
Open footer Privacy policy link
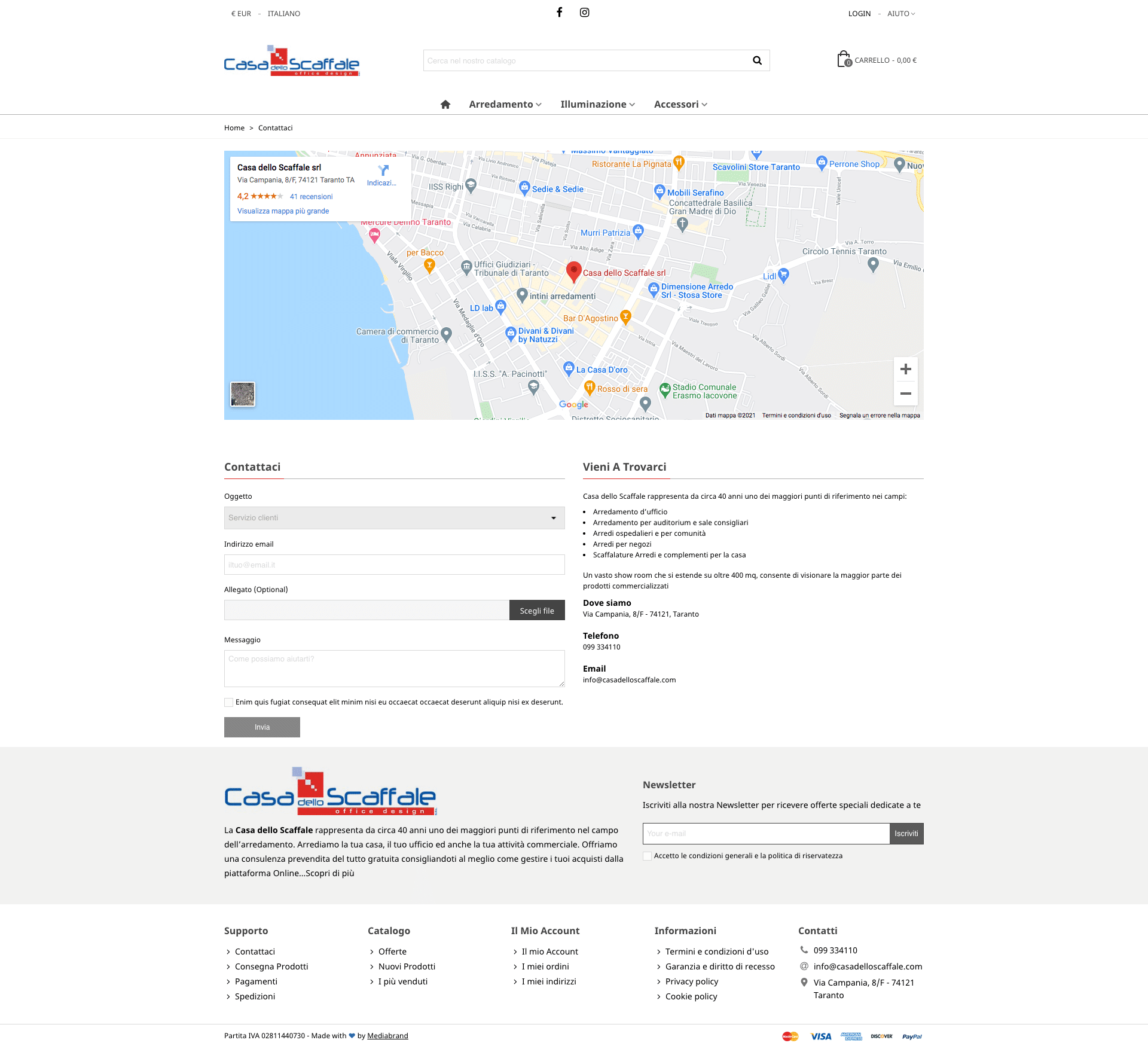pos(692,981)
